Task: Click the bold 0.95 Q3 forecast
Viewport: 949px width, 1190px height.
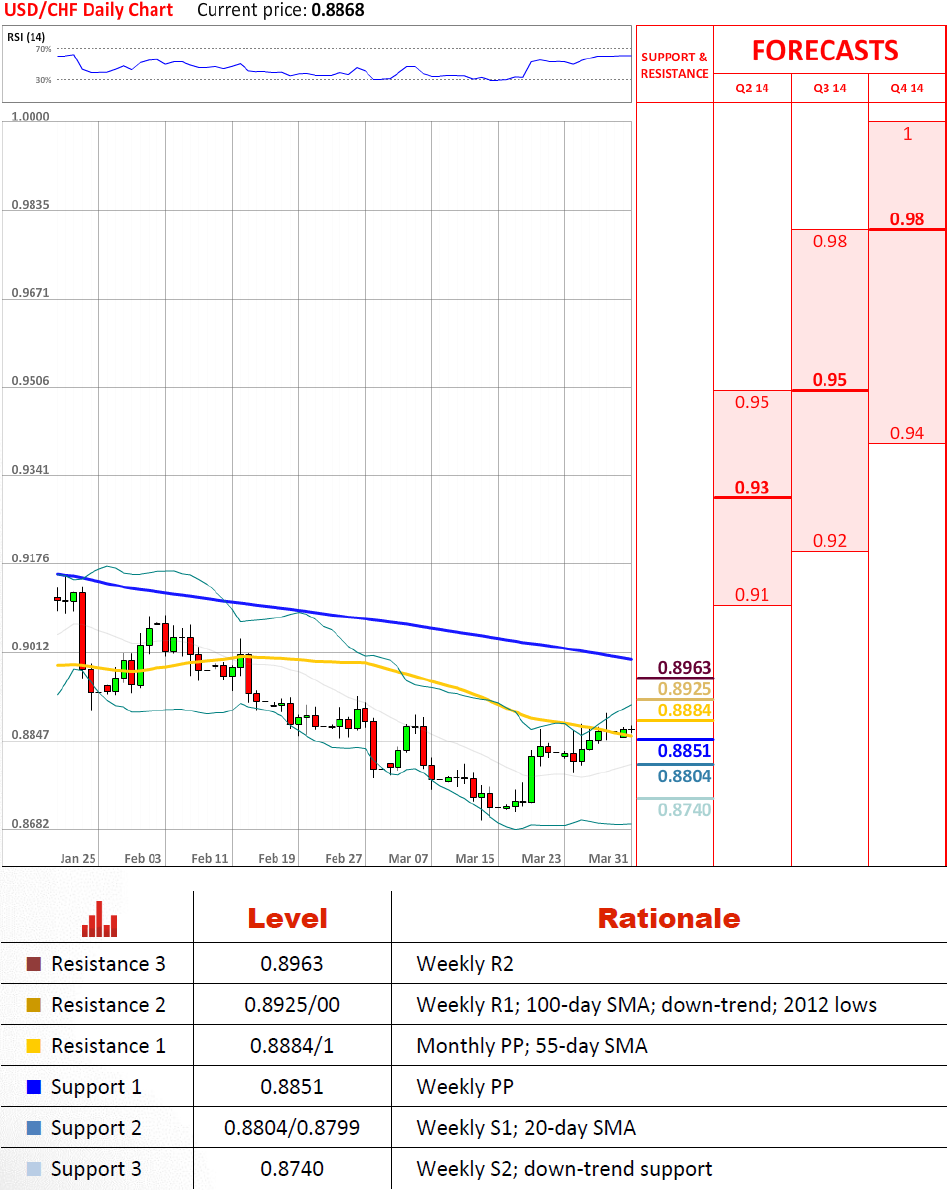Action: coord(830,379)
